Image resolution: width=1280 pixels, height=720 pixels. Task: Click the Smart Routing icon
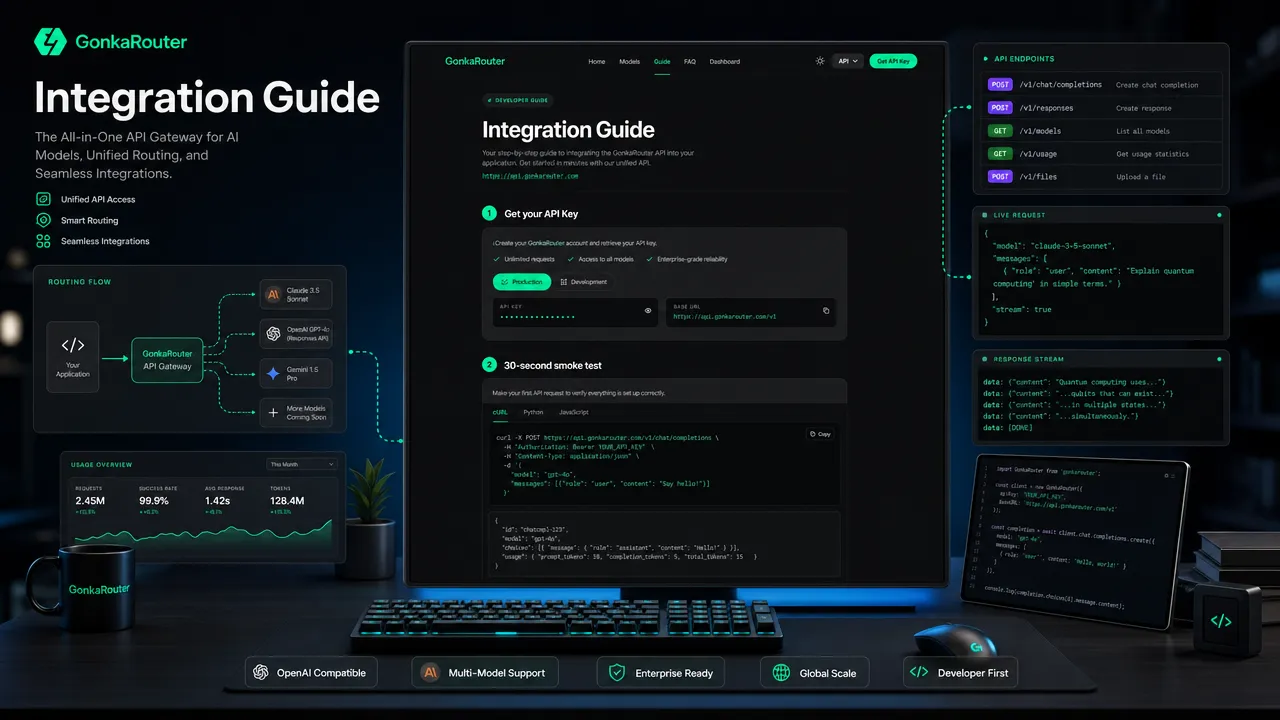pos(43,220)
